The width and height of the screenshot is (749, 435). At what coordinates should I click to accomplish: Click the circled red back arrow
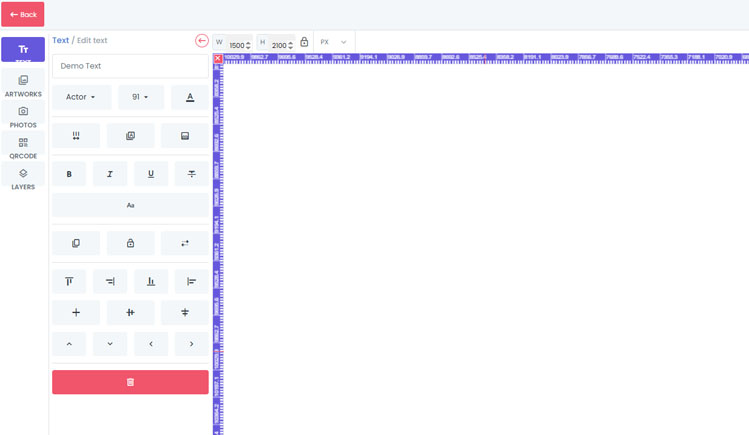pos(202,41)
